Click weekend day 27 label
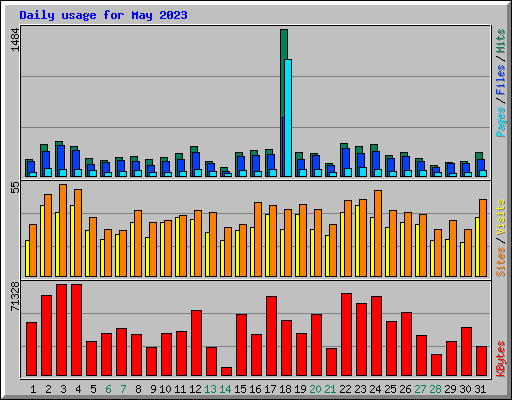The image size is (512, 400). [x=420, y=389]
